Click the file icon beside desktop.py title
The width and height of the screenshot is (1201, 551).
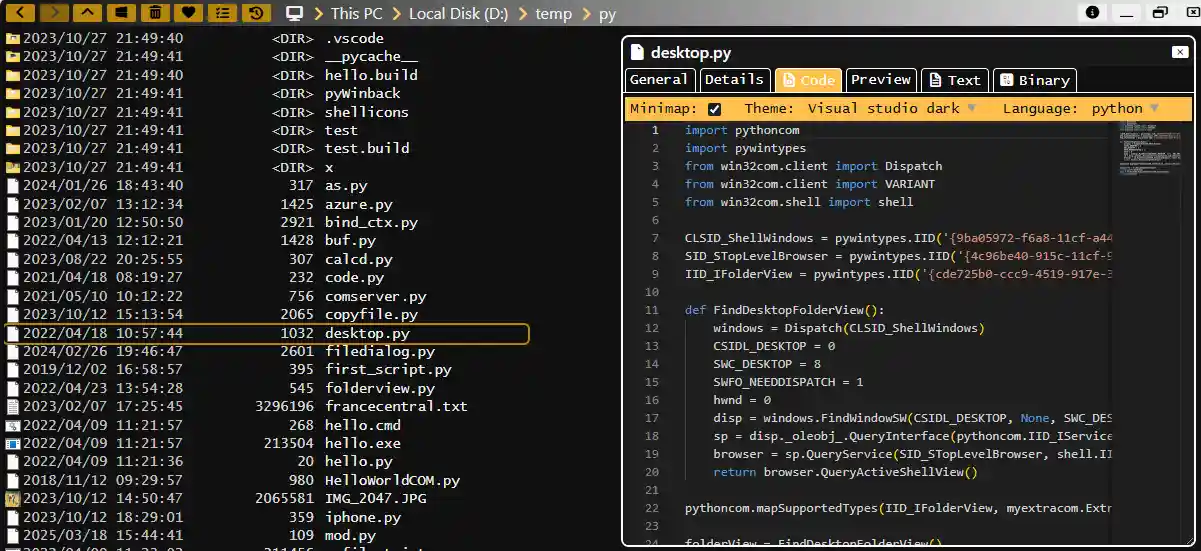click(636, 53)
